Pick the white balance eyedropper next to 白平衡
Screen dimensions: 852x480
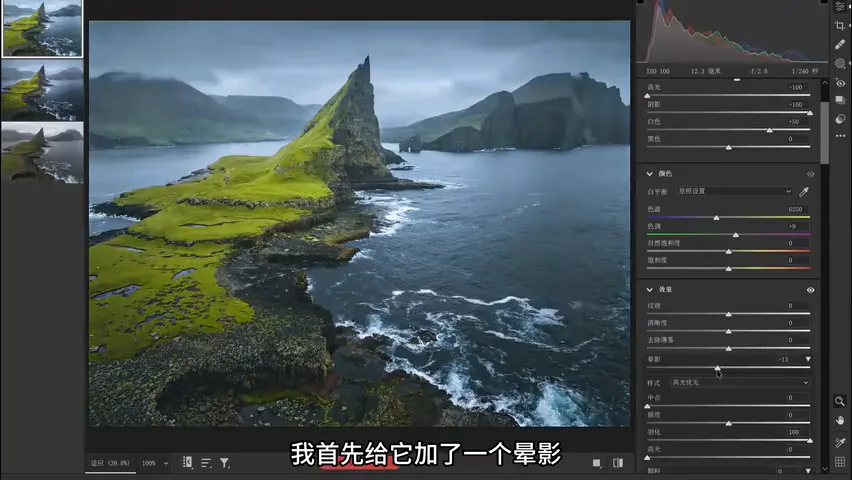pos(804,191)
